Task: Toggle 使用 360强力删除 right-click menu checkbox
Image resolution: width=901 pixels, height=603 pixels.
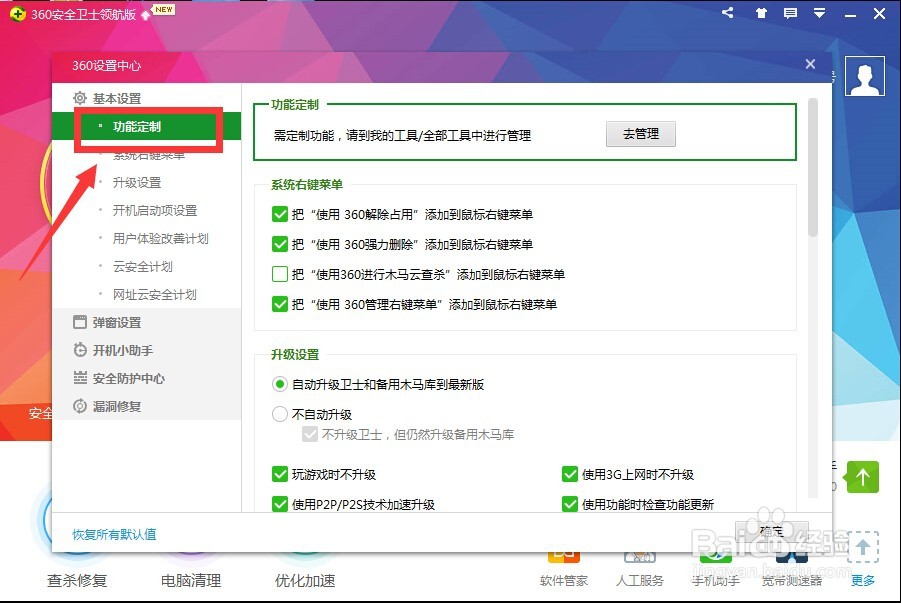Action: [280, 244]
